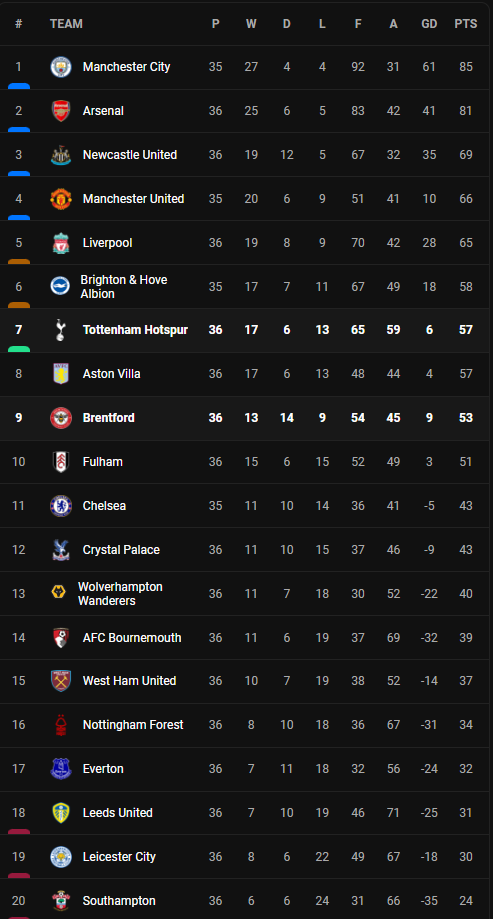Click the Manchester United crest icon
Screen dimensions: 493x919
(x=61, y=199)
